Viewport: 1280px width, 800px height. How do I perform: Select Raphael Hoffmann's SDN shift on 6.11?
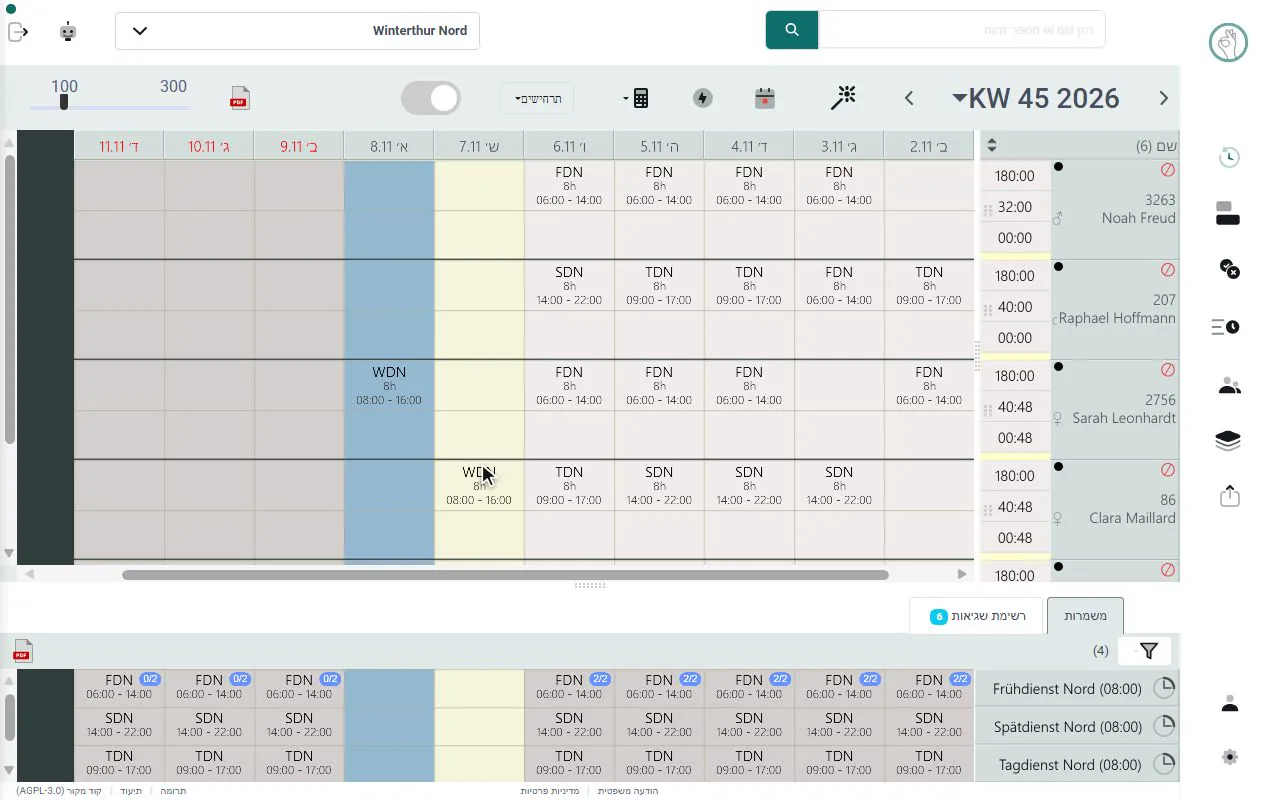(x=569, y=285)
